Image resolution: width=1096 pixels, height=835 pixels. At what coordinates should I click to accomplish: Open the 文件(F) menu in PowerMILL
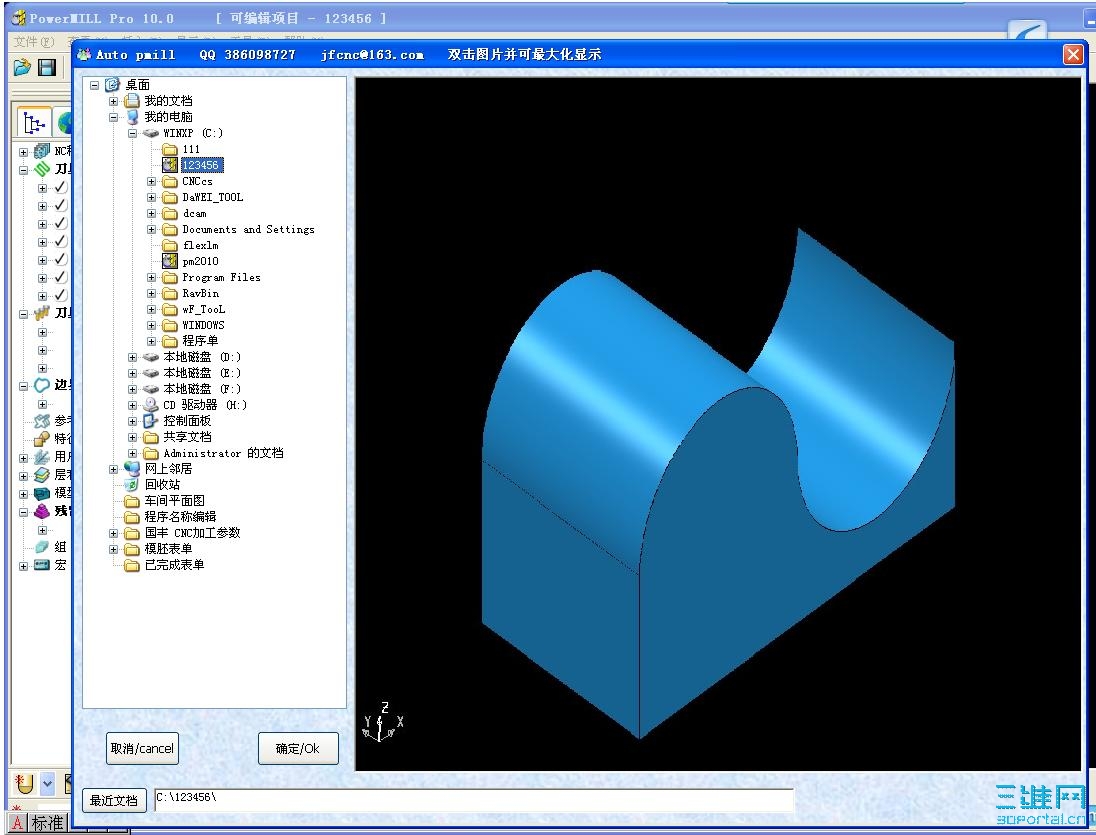(x=34, y=42)
